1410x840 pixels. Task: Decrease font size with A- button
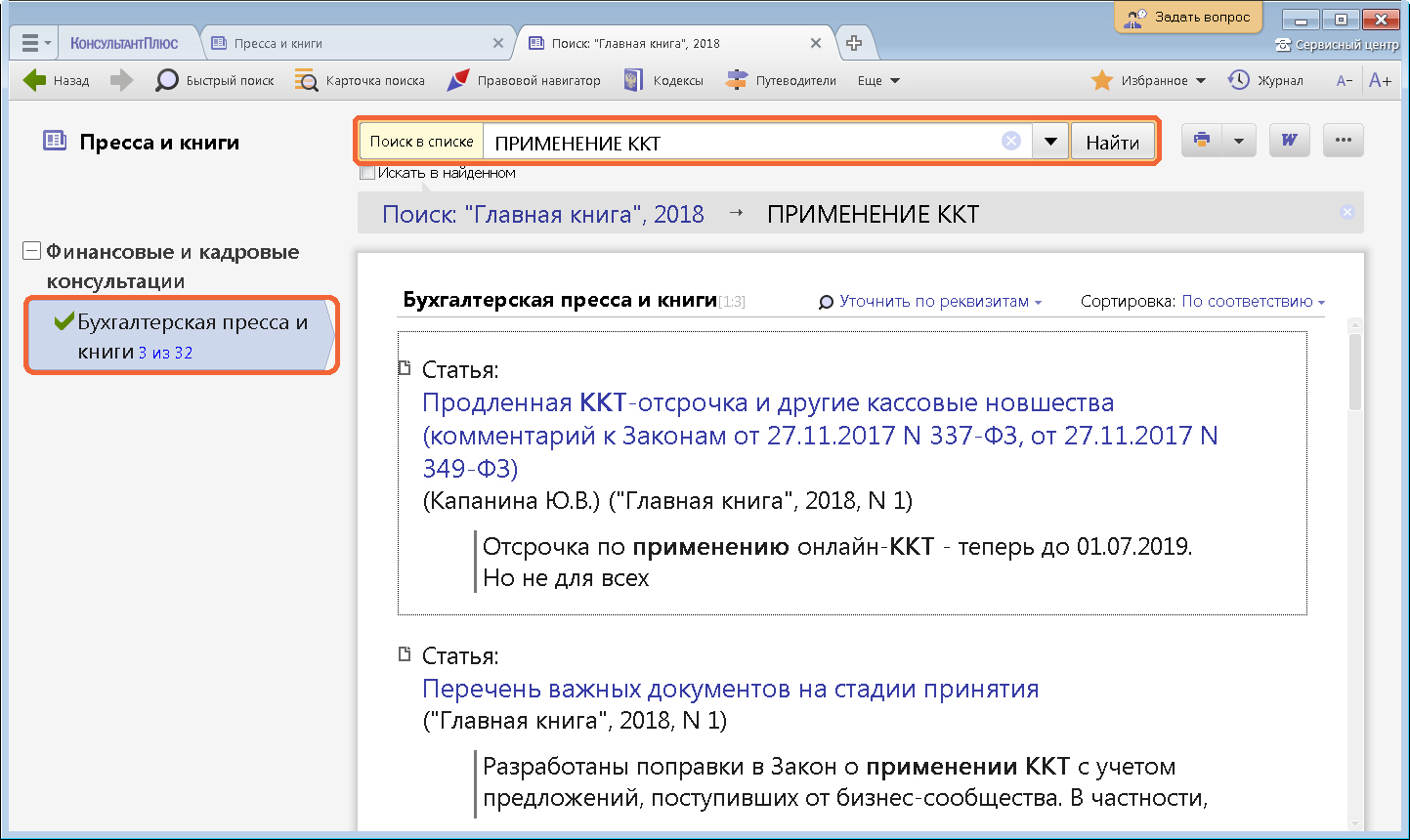1345,81
